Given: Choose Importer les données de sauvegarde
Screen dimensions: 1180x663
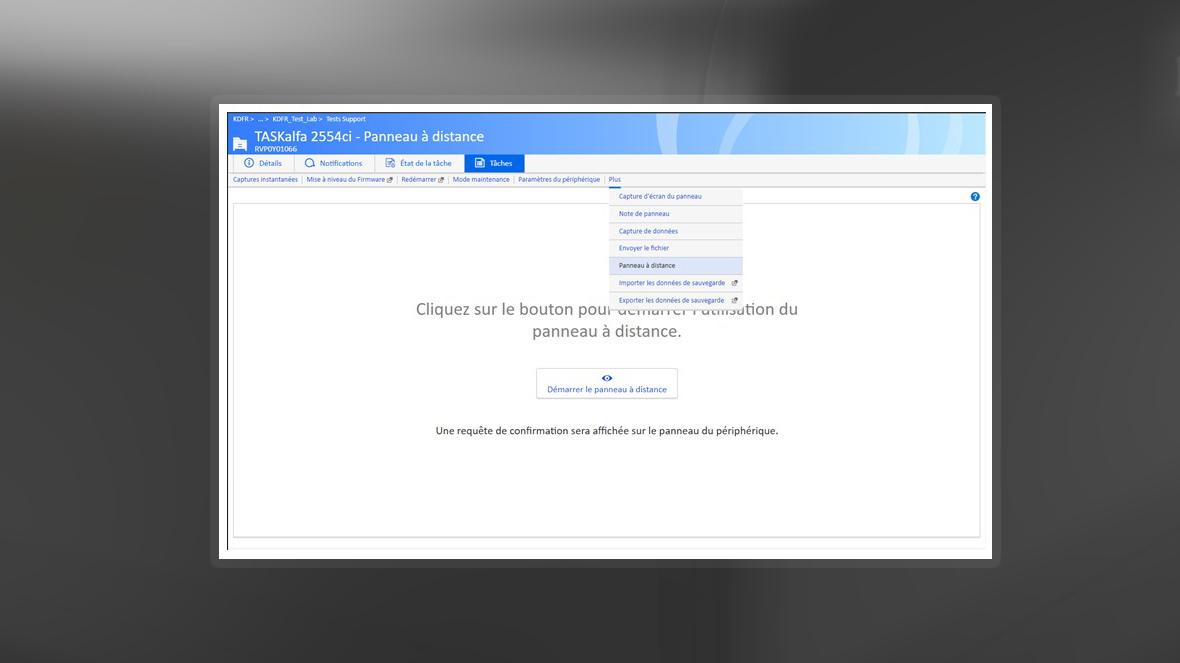Looking at the screenshot, I should [x=671, y=283].
